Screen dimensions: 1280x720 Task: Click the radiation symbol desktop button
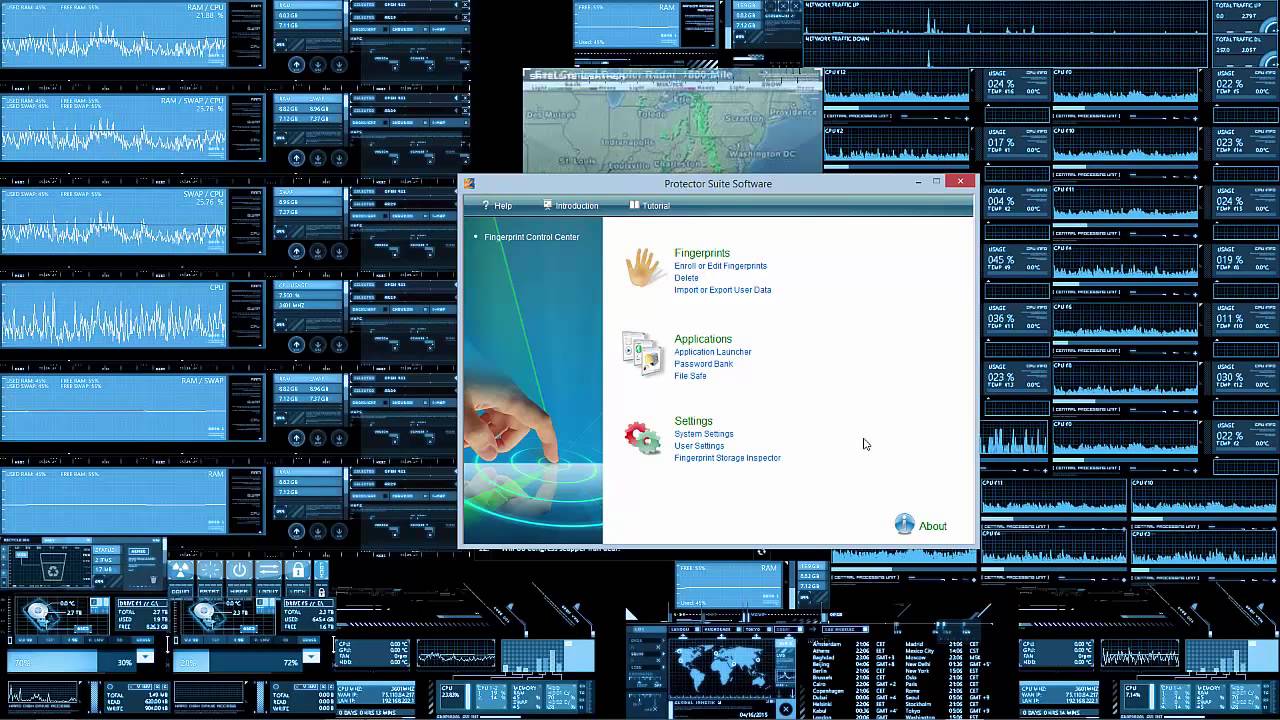[x=181, y=570]
